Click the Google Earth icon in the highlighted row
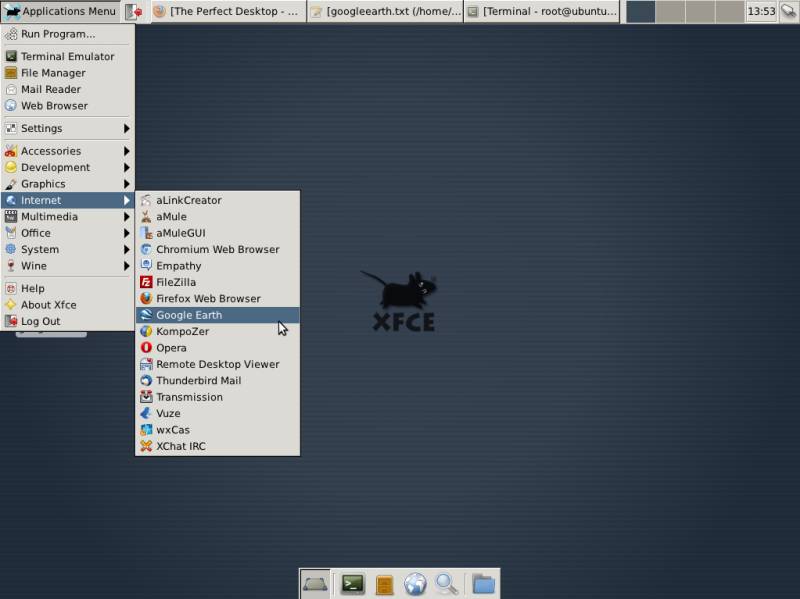This screenshot has width=800, height=599. [x=146, y=315]
